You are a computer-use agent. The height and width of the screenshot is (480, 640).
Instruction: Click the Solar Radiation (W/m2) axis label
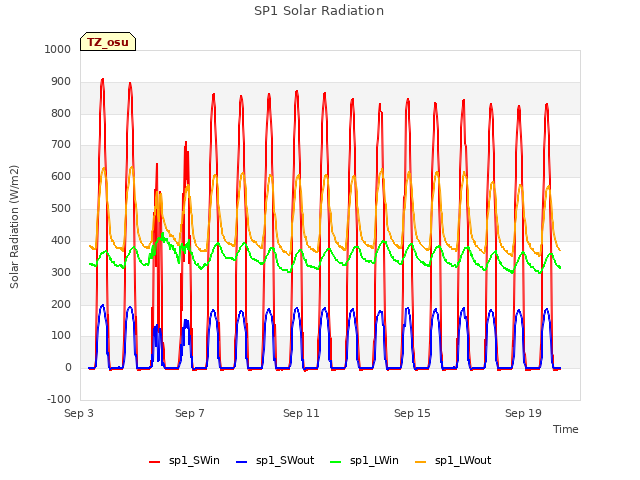(x=14, y=227)
